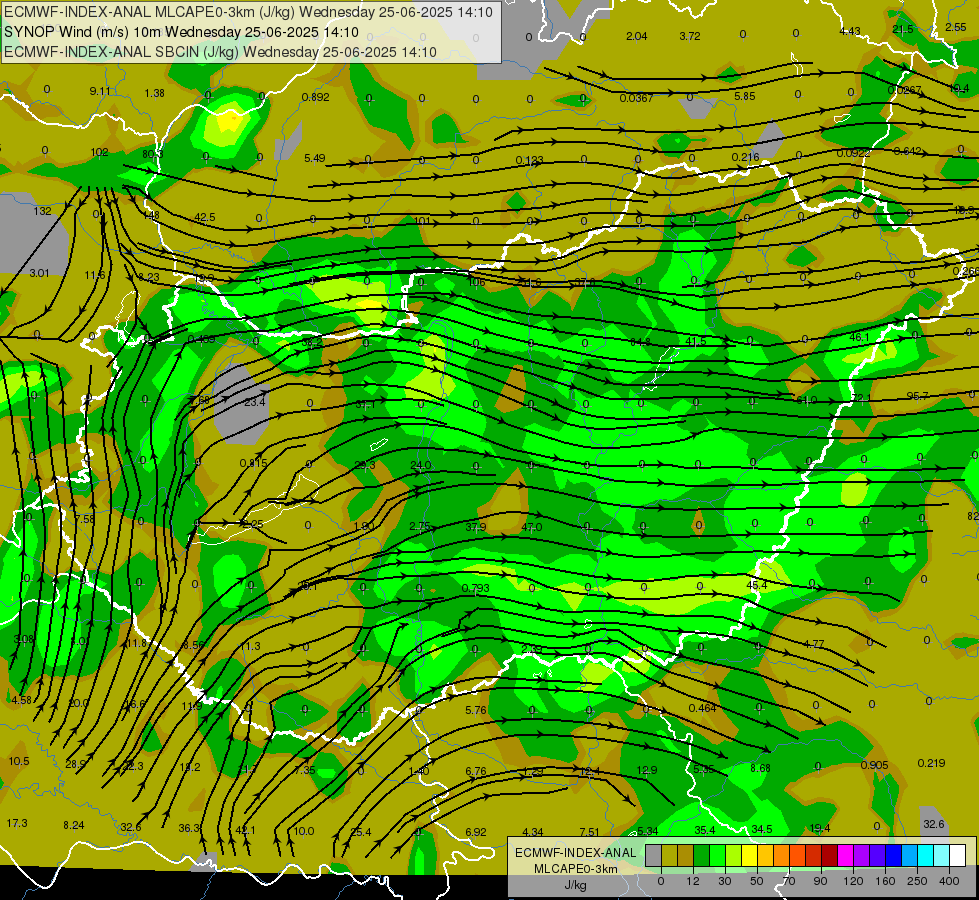Image resolution: width=979 pixels, height=900 pixels.
Task: Click the map value 0.905
Action: [x=874, y=766]
